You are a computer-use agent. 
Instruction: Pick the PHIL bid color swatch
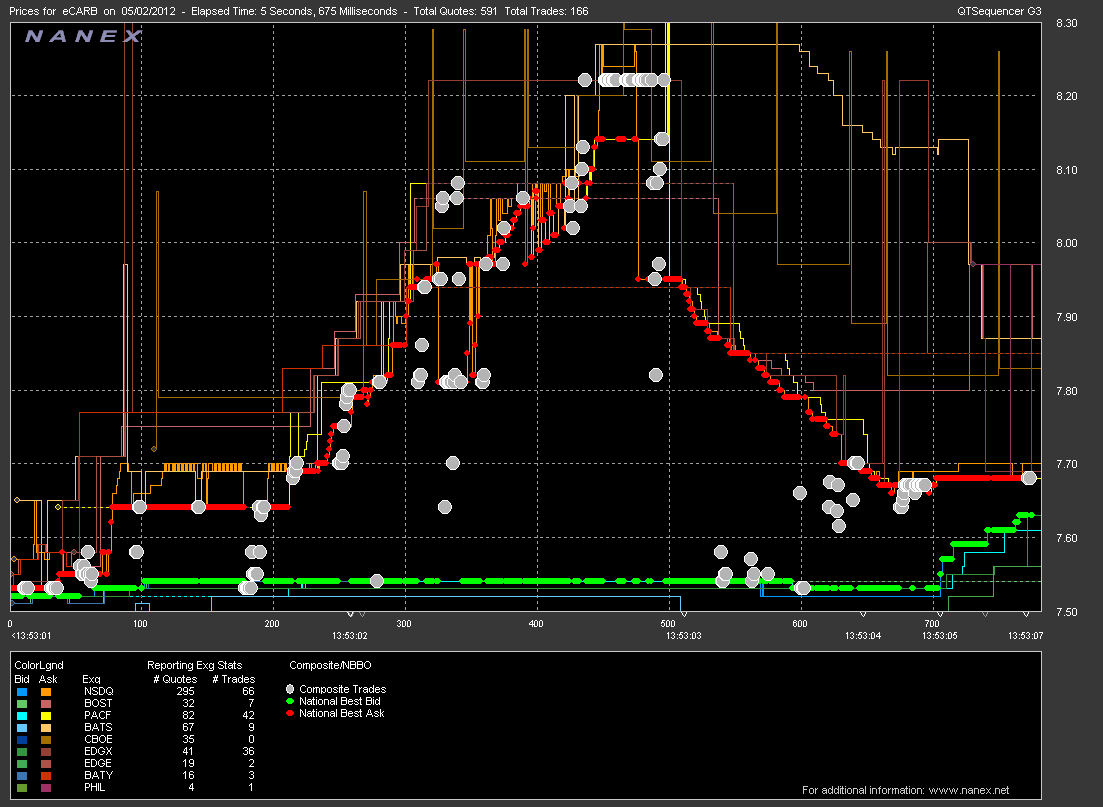click(x=22, y=787)
